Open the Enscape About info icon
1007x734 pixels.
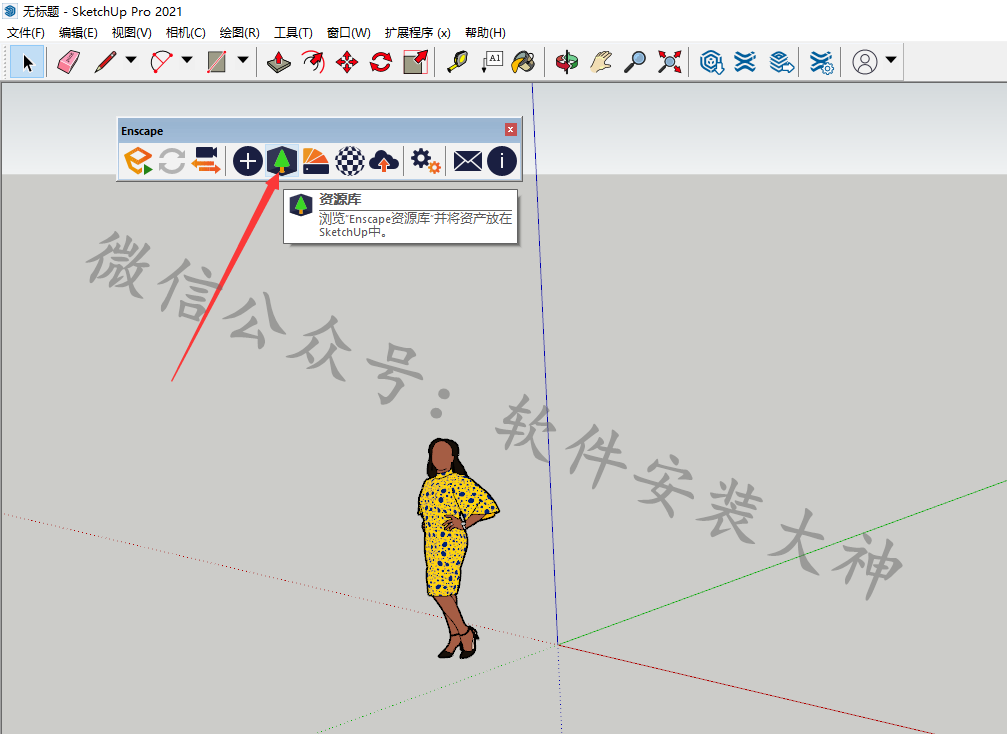(x=502, y=161)
